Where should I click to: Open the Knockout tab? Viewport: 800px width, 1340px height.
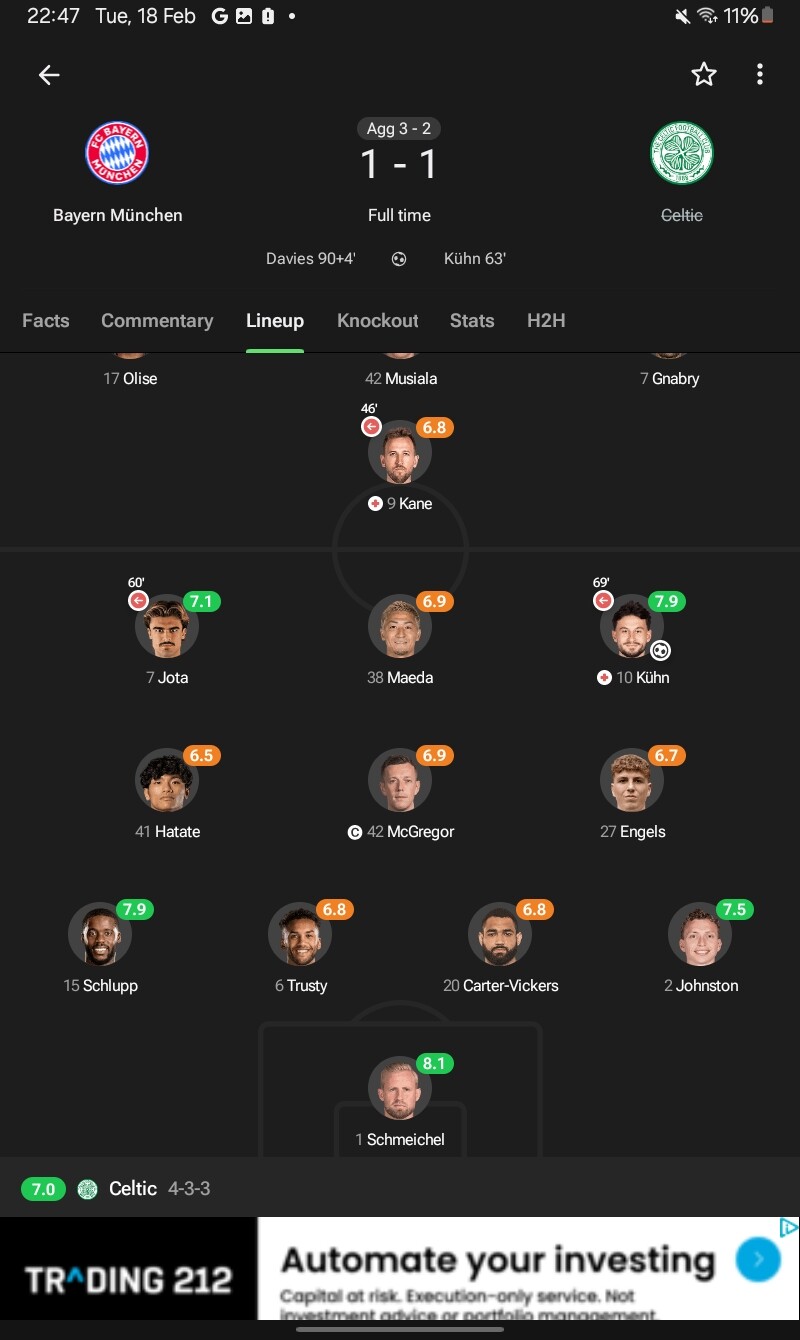tap(378, 321)
